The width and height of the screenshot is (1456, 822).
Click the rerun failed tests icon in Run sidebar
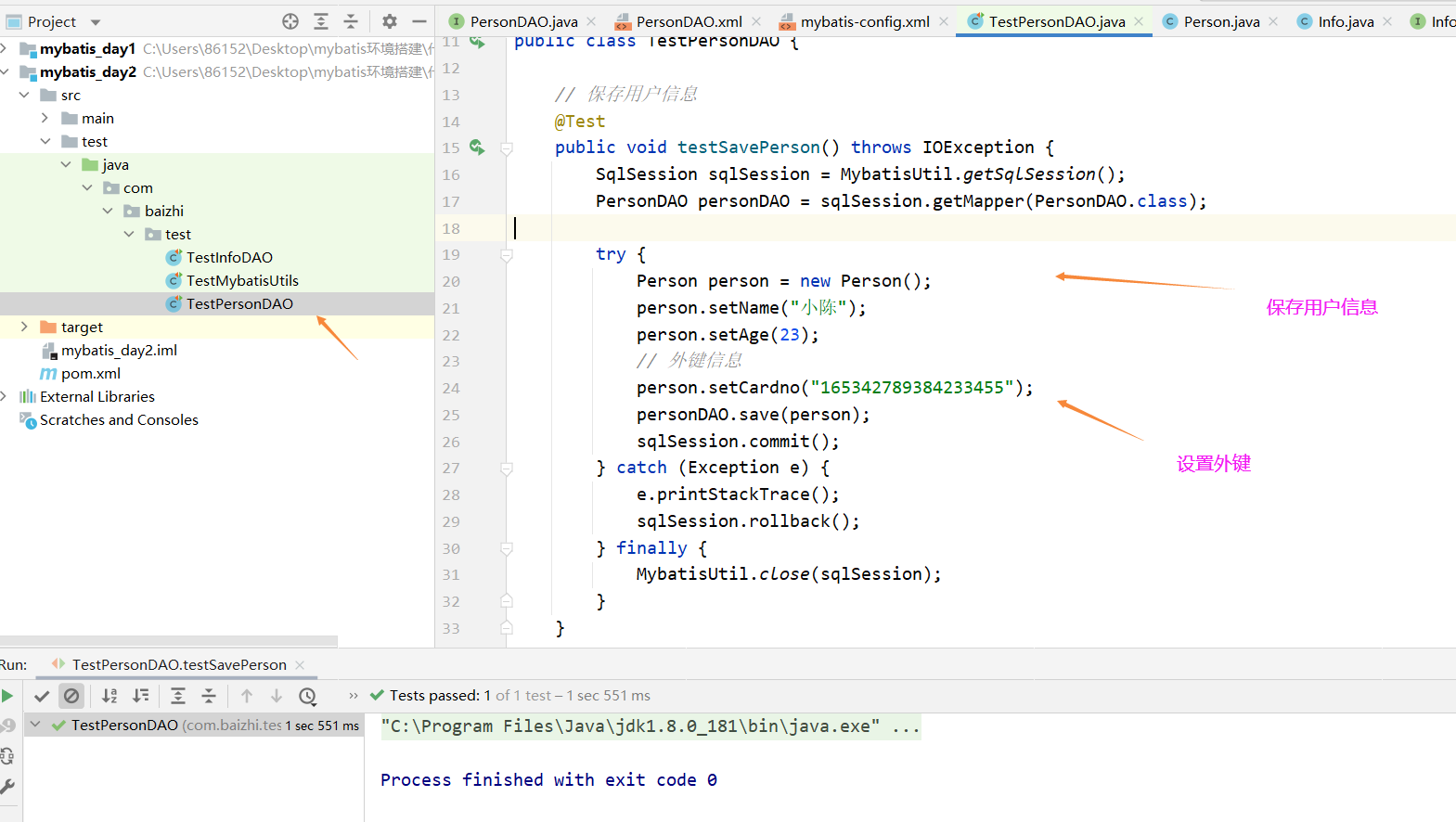[7, 726]
